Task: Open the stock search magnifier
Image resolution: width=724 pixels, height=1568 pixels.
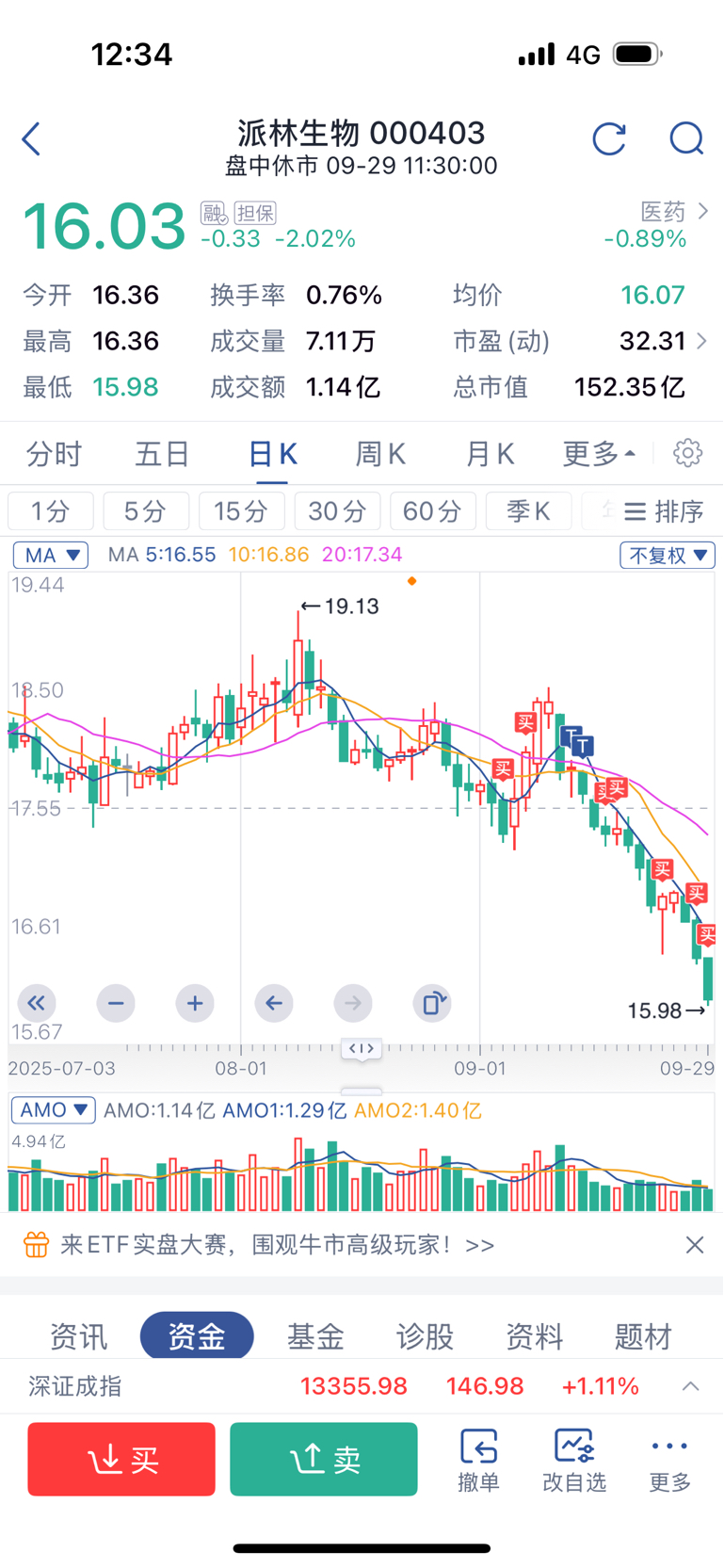Action: (686, 139)
